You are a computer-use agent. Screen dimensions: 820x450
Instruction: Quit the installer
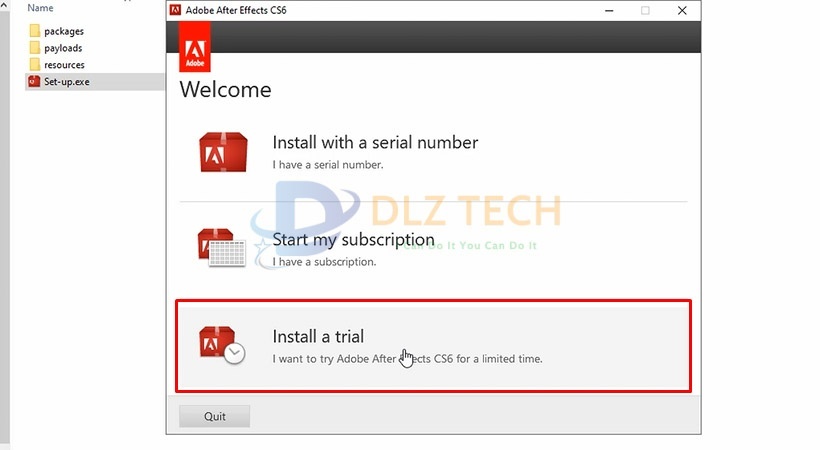point(214,417)
